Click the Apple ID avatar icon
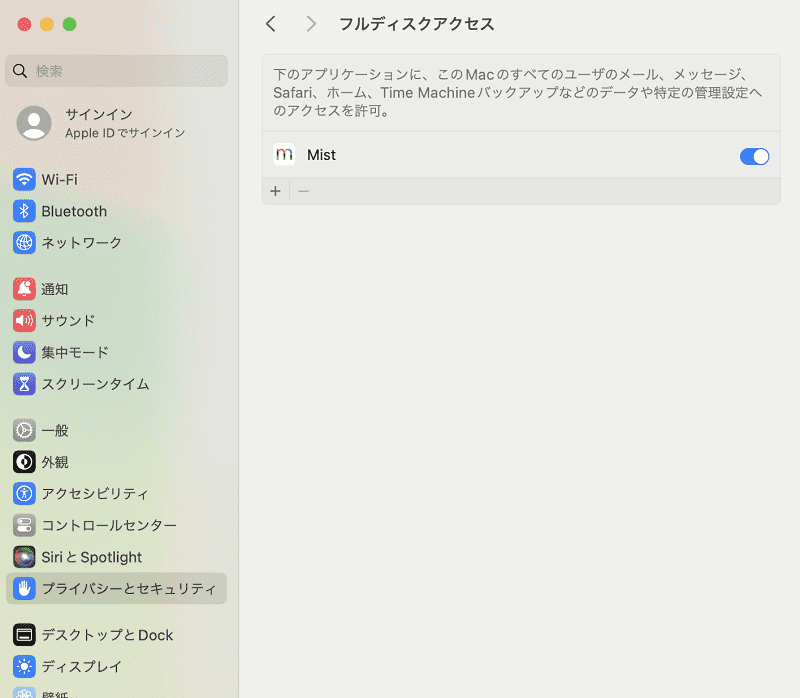 tap(34, 123)
